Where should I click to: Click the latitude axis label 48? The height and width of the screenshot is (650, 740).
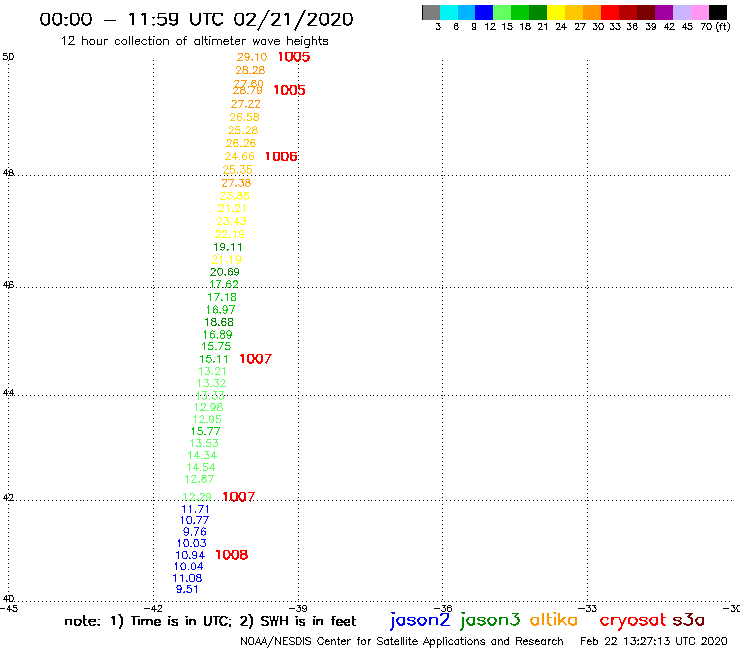8,173
